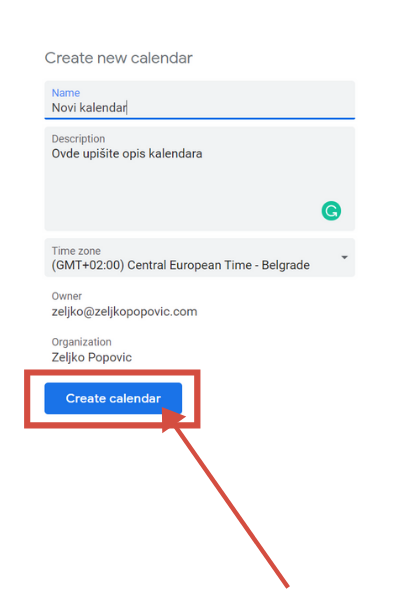Click the Create new calendar heading
This screenshot has width=400, height=600.
coord(118,58)
